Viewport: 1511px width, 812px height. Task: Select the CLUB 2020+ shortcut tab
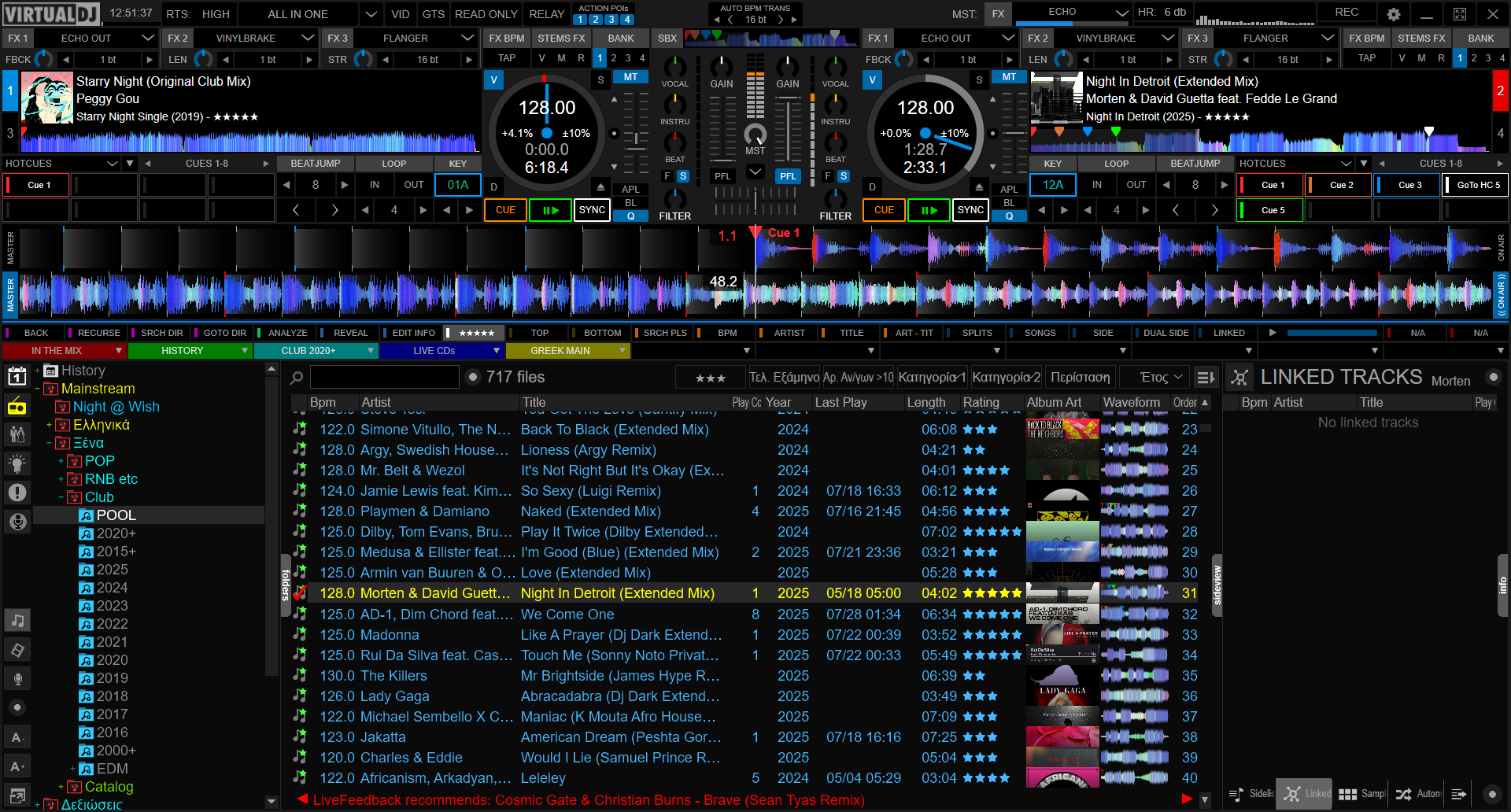pyautogui.click(x=316, y=351)
